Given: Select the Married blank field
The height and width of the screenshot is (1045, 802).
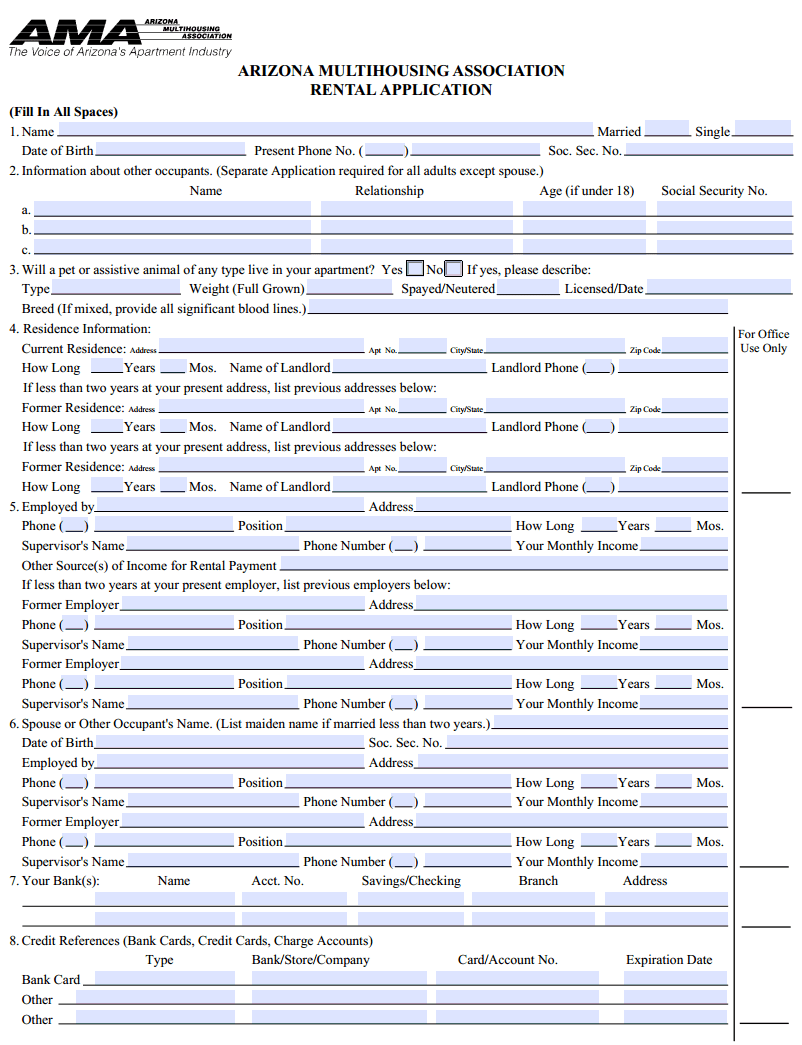Looking at the screenshot, I should click(665, 131).
